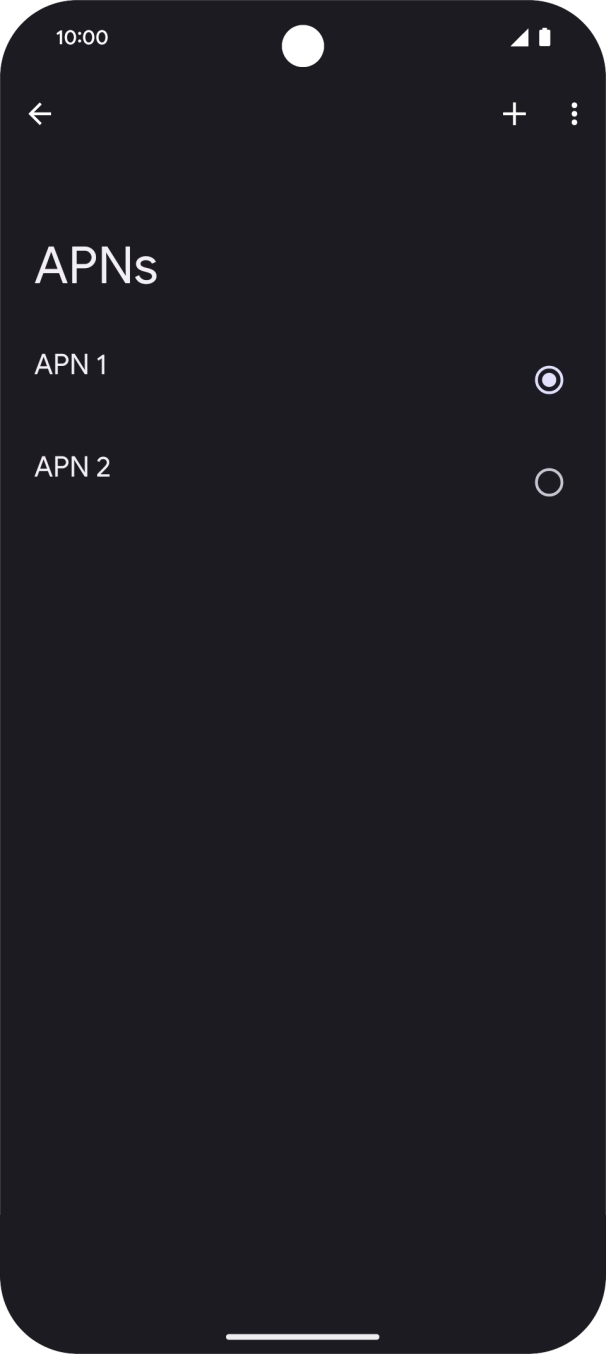Show more options via vertical dots

tap(574, 114)
